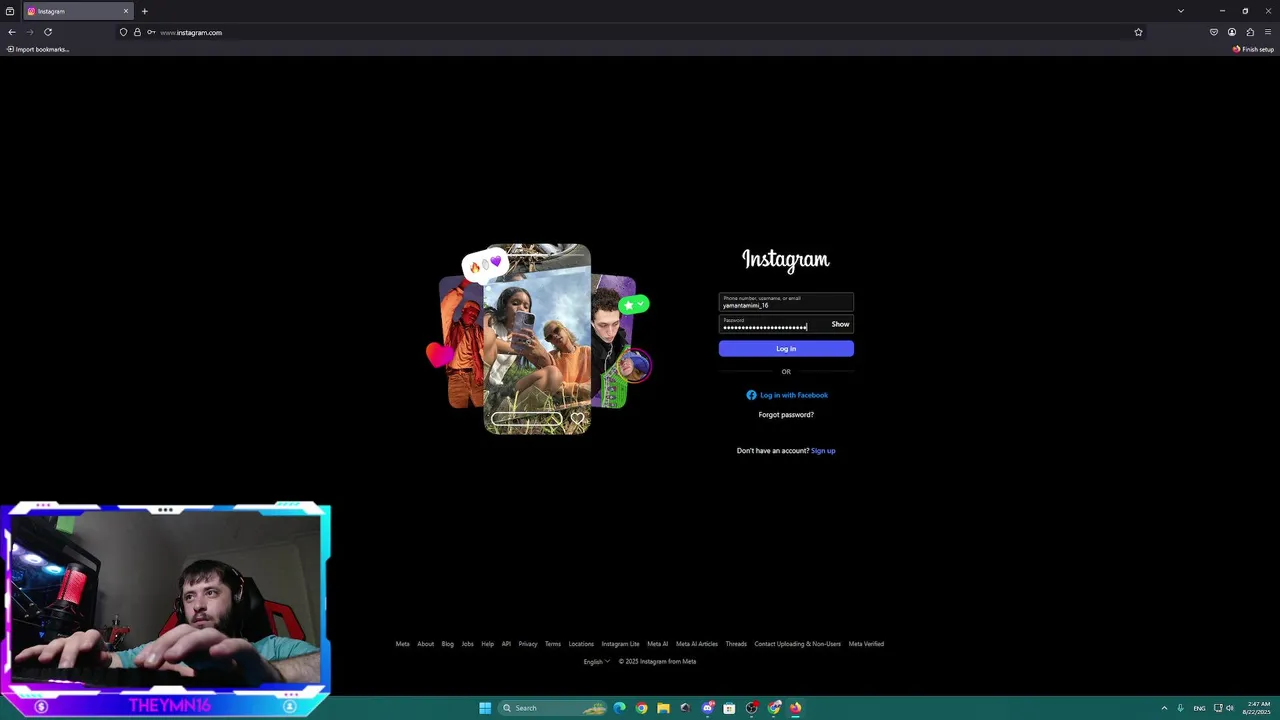Click the microphone tray icon
This screenshot has width=1280, height=720.
[1180, 708]
